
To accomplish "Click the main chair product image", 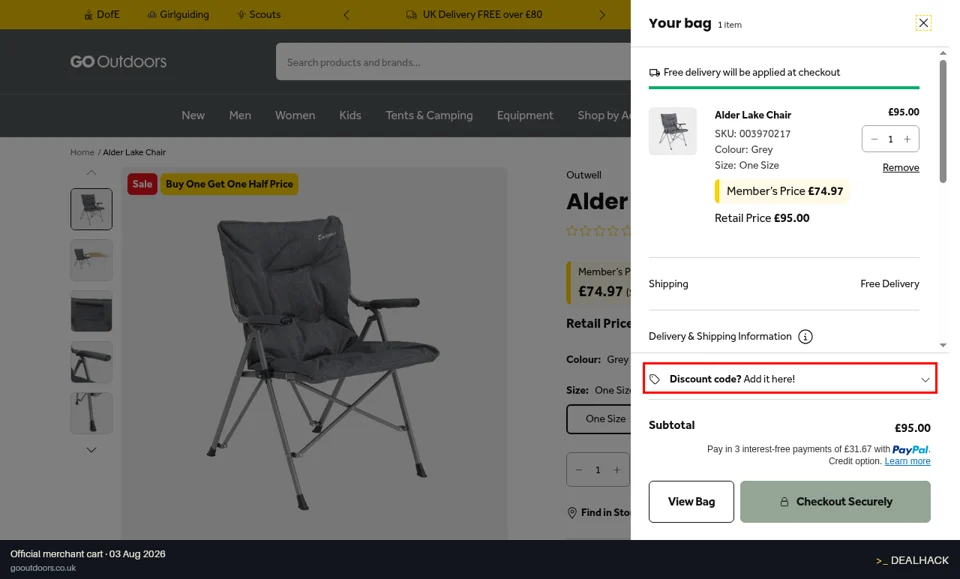I will pos(315,355).
